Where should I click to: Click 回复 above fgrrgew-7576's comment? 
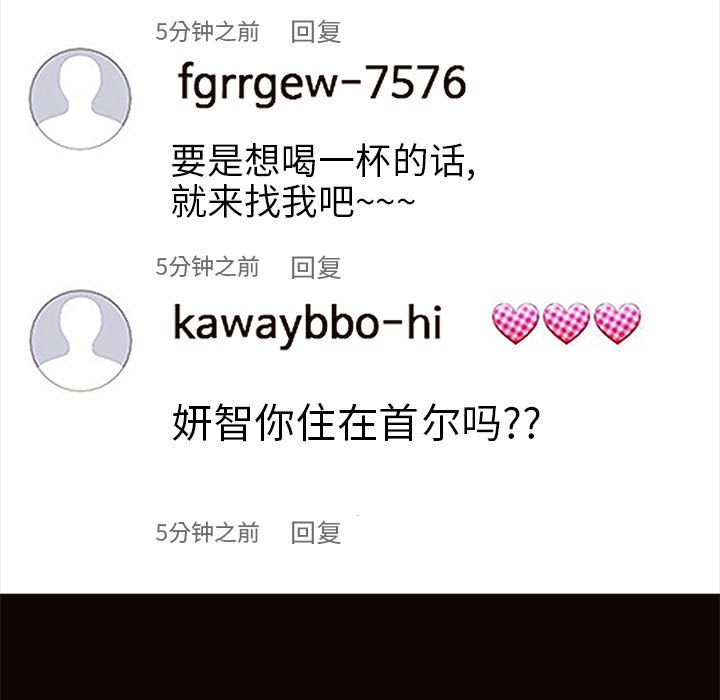(x=316, y=32)
